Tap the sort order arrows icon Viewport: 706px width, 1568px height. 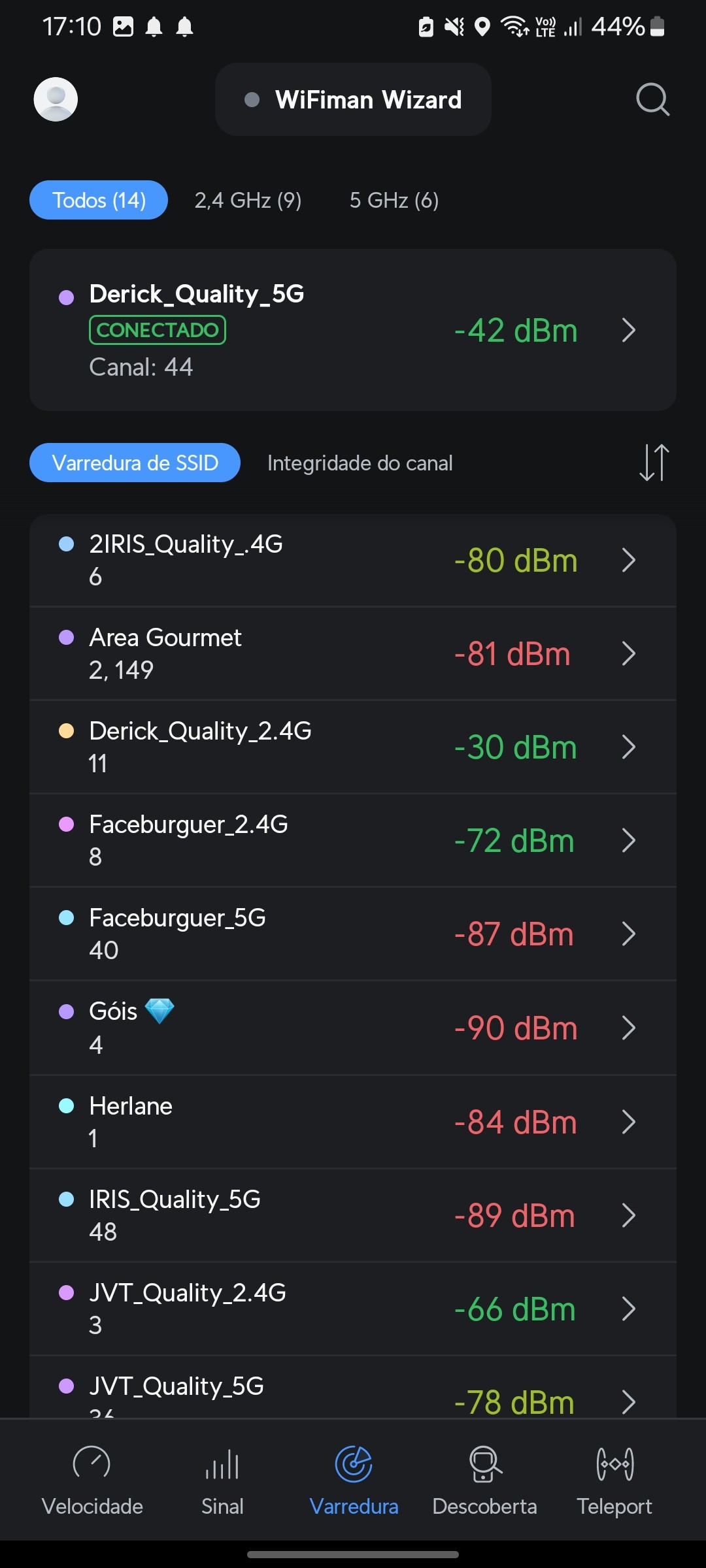654,463
